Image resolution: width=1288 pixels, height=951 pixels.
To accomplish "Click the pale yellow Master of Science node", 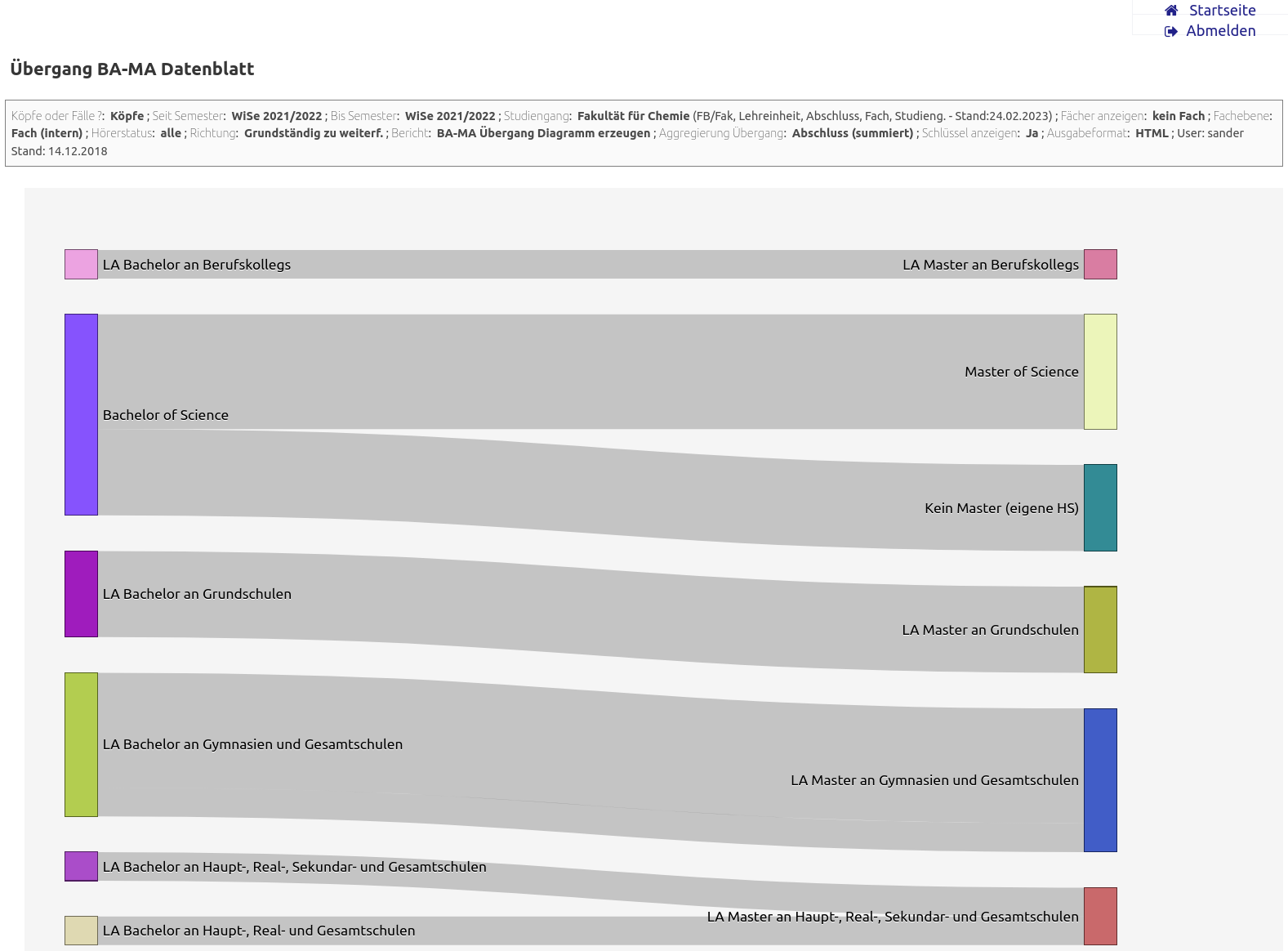I will (x=1100, y=372).
